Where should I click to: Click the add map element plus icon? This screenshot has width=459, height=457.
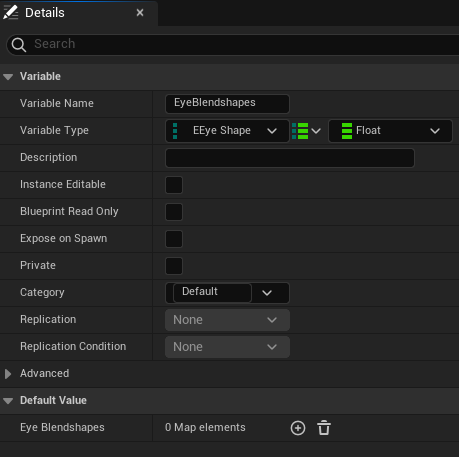point(298,428)
